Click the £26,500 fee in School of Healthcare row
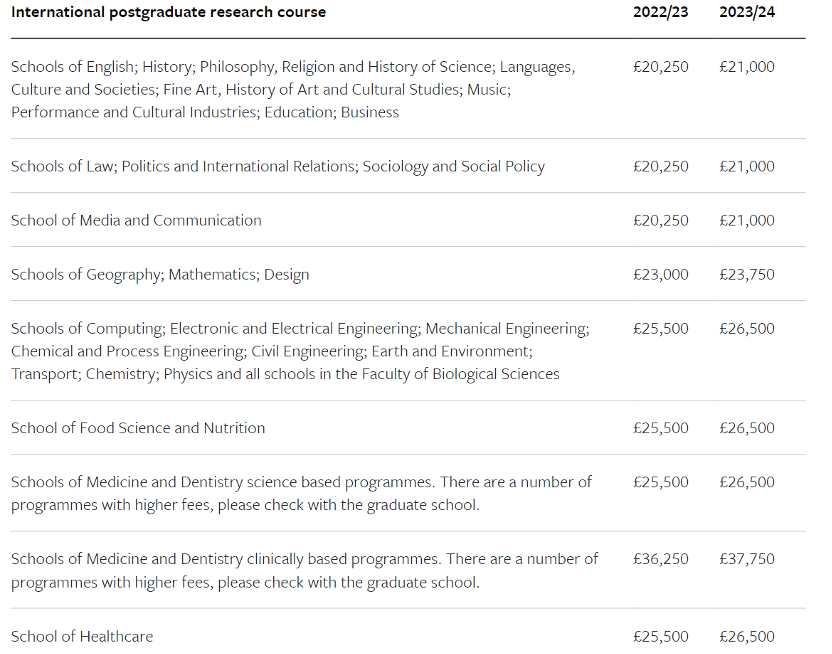Screen dimensions: 832x654 pyautogui.click(x=747, y=636)
